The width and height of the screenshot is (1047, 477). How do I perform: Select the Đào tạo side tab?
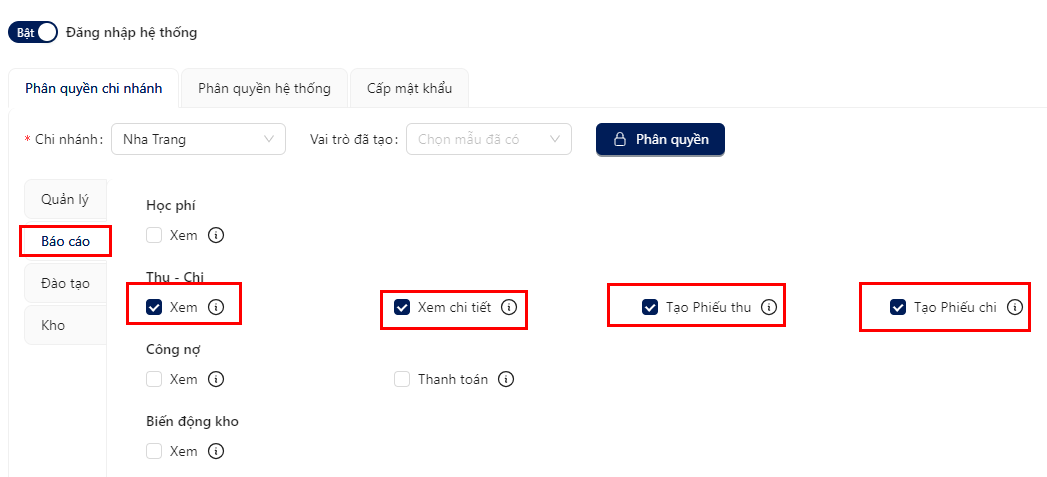click(x=65, y=283)
